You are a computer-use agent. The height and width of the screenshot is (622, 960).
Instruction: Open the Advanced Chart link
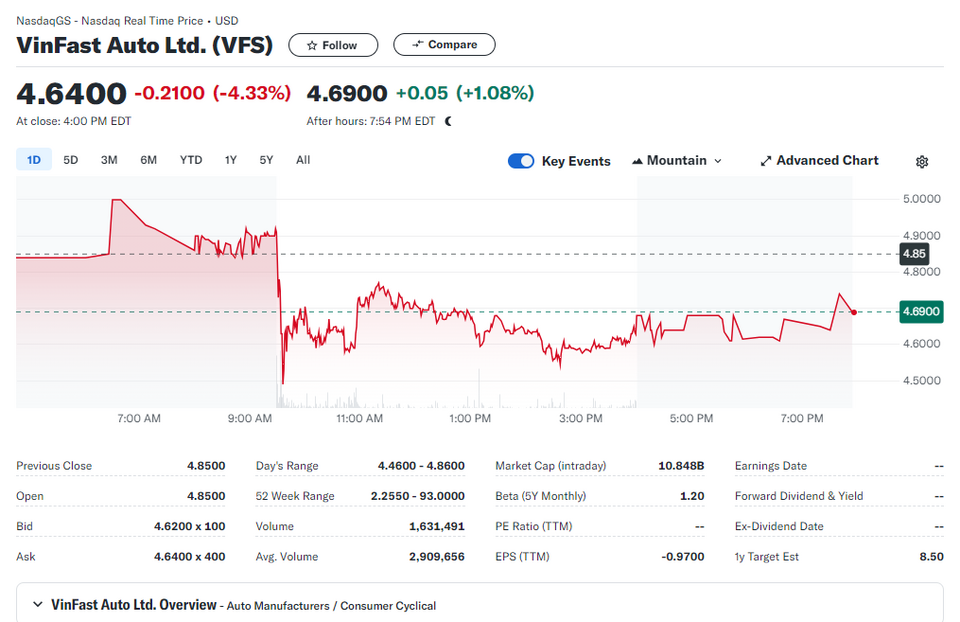(819, 161)
